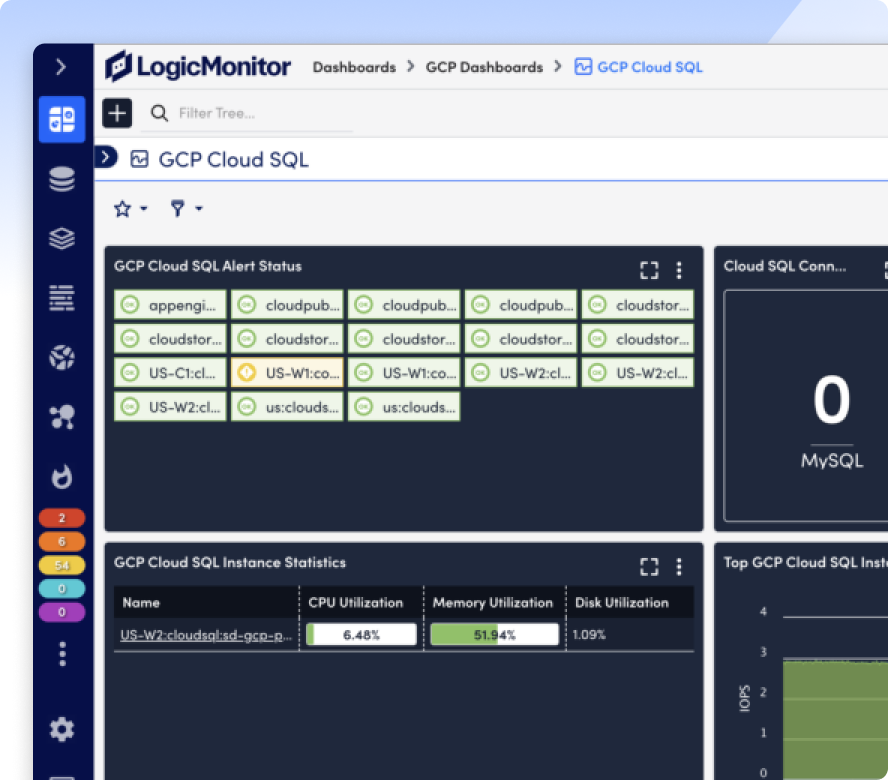
Task: Click the yellow warning US-W1:co... tile
Action: point(287,373)
